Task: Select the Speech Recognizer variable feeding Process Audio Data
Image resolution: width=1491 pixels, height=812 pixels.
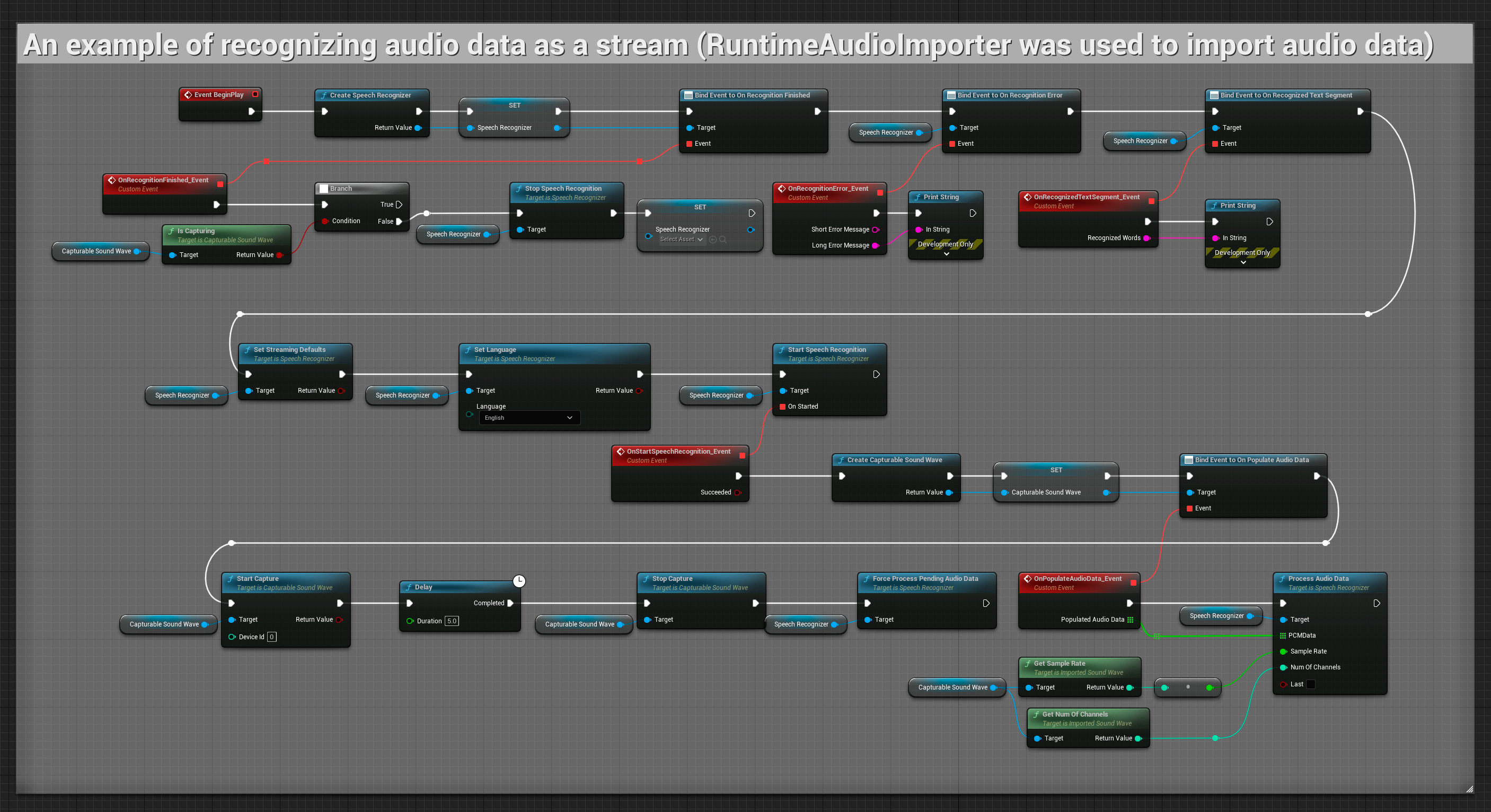Action: point(1221,616)
